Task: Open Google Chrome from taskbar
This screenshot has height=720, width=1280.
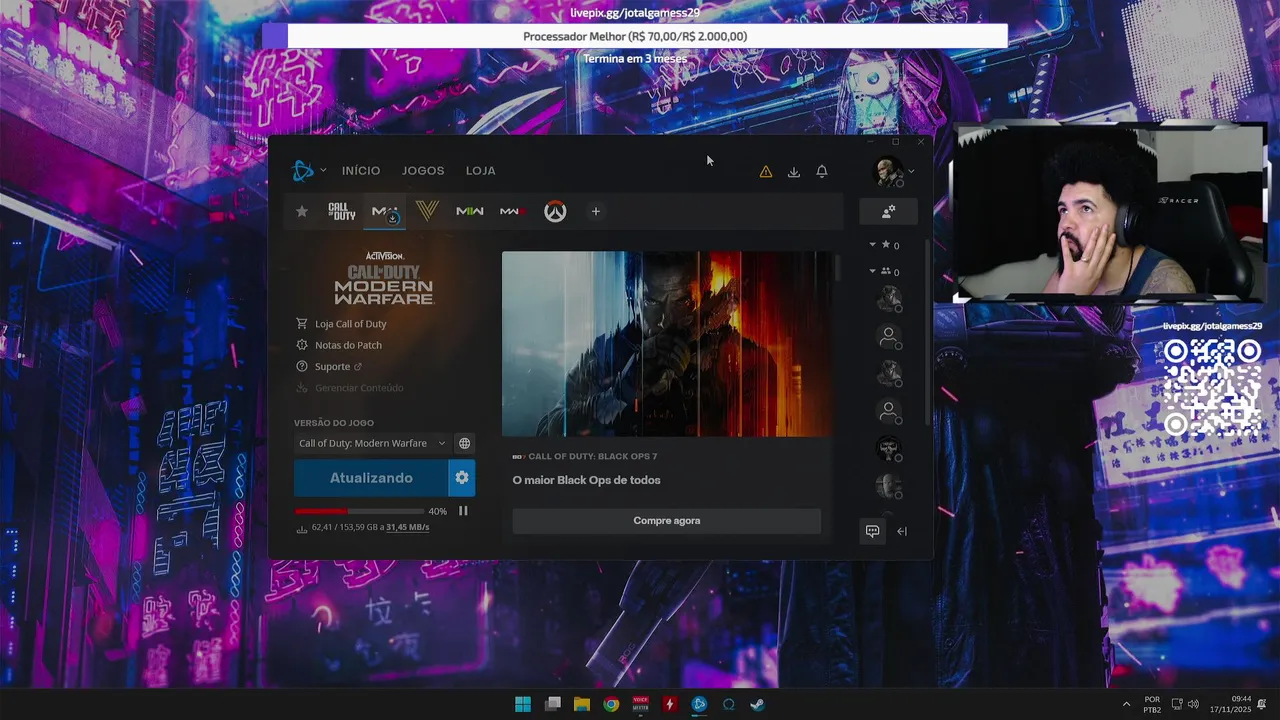Action: [x=611, y=704]
